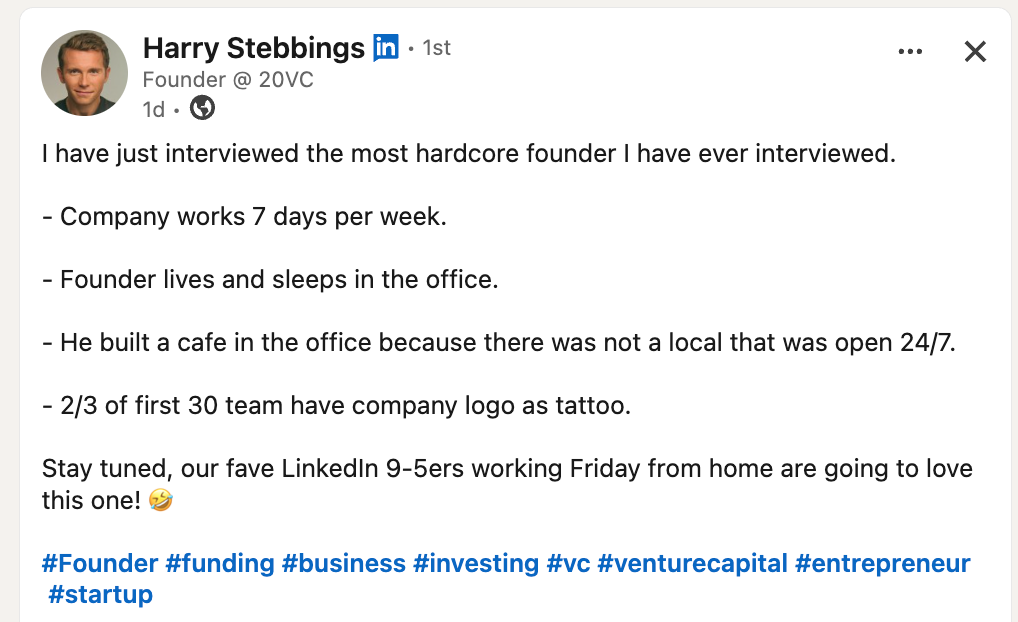The height and width of the screenshot is (622, 1018).
Task: Follow the #business hashtag link
Action: (343, 563)
